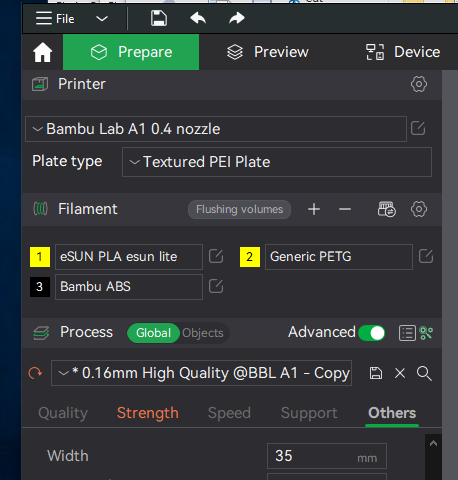Redo the last action
458x480 pixels.
click(x=237, y=18)
